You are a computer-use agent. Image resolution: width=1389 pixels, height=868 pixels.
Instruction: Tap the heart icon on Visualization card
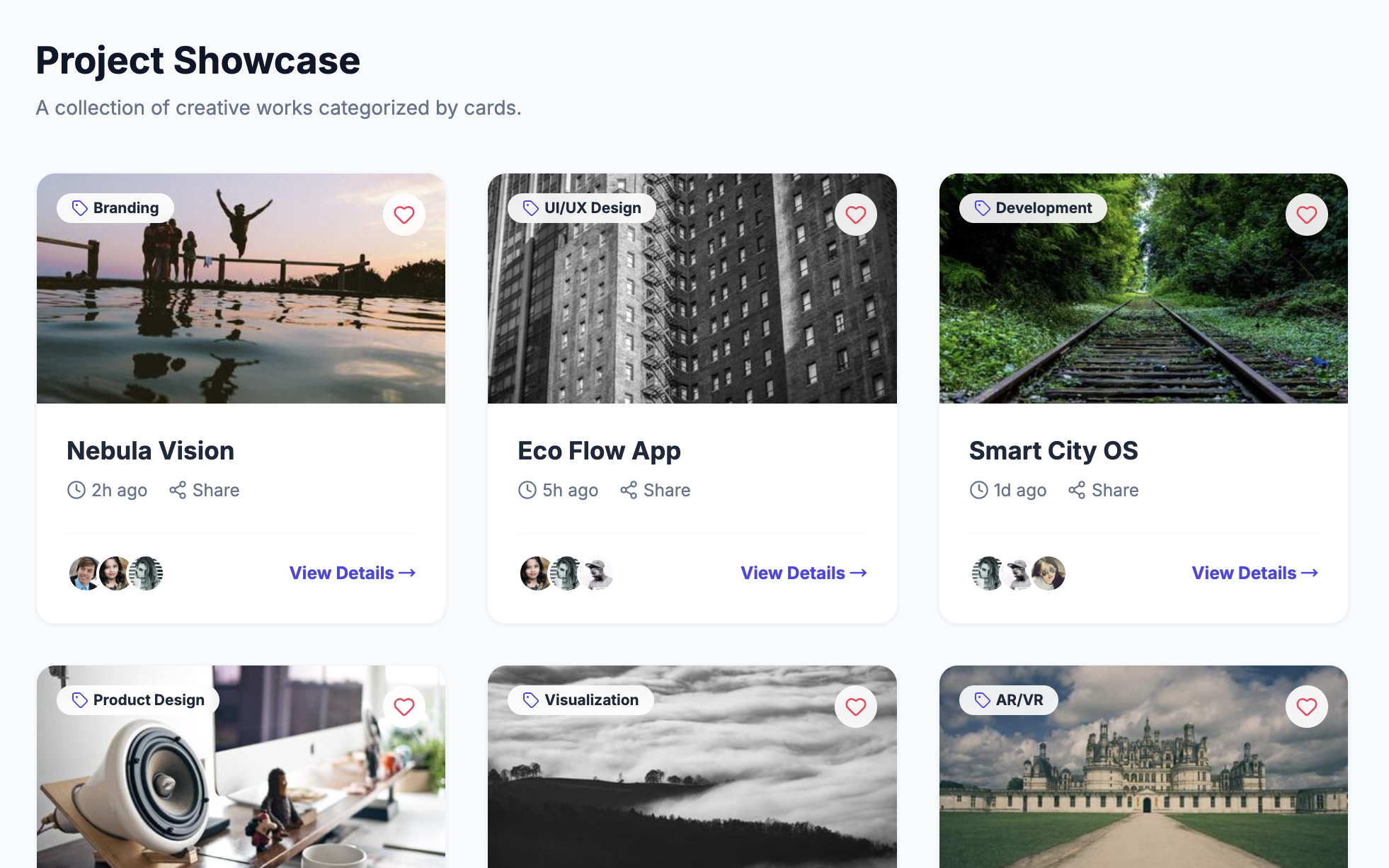point(855,707)
